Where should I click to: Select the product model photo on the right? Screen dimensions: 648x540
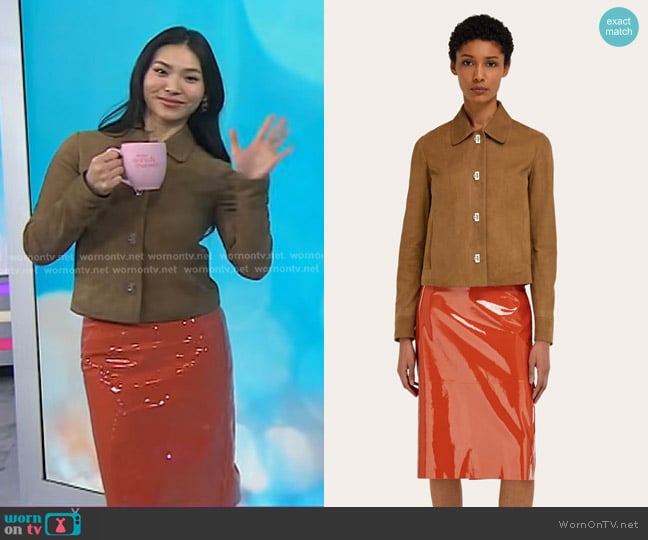click(x=486, y=253)
